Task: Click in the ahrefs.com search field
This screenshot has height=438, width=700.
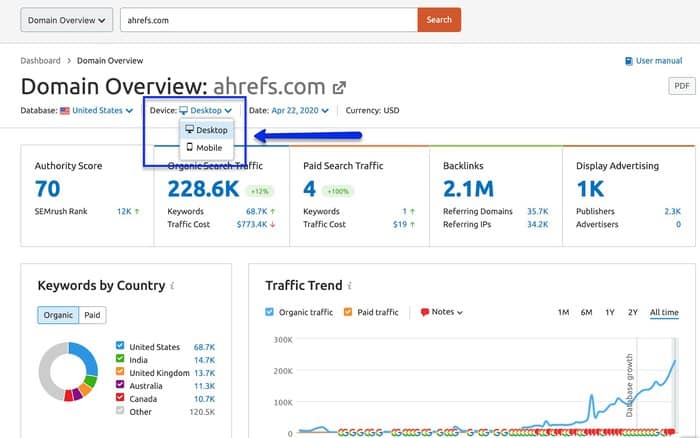Action: (x=269, y=20)
